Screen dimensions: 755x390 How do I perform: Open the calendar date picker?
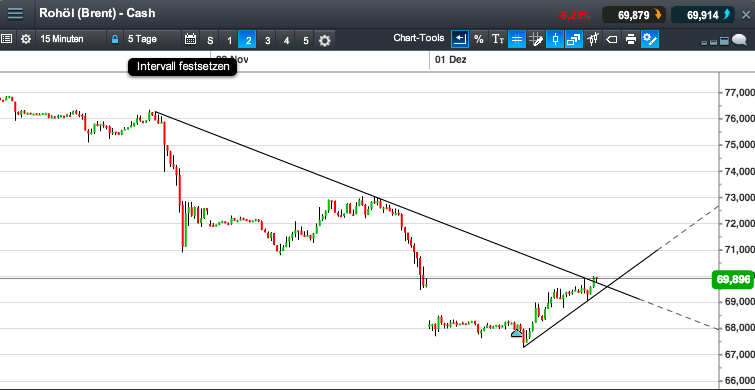click(x=191, y=39)
